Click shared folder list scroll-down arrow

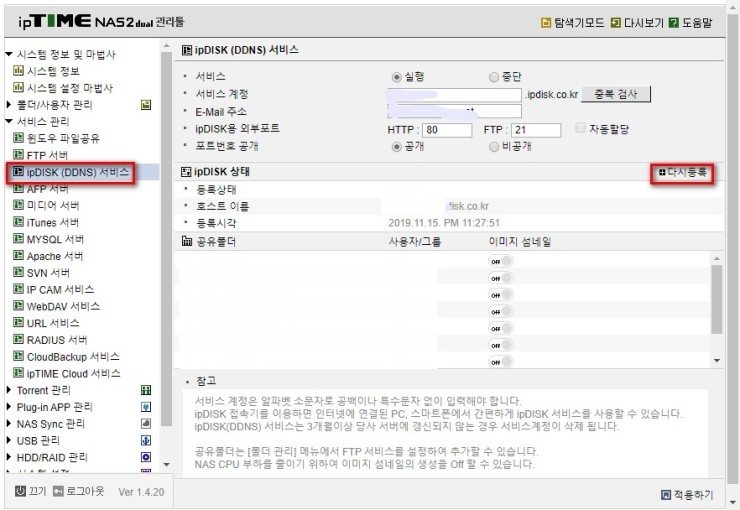click(x=716, y=360)
